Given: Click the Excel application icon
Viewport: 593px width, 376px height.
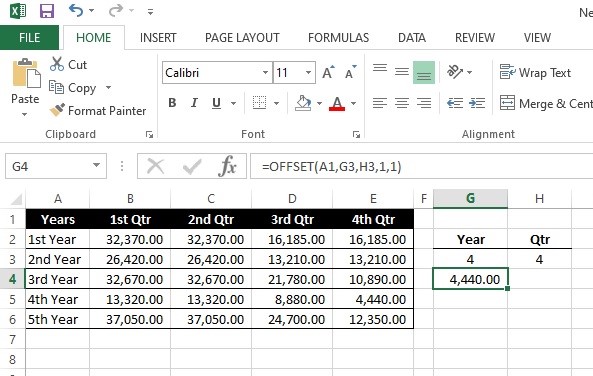Looking at the screenshot, I should tap(18, 11).
